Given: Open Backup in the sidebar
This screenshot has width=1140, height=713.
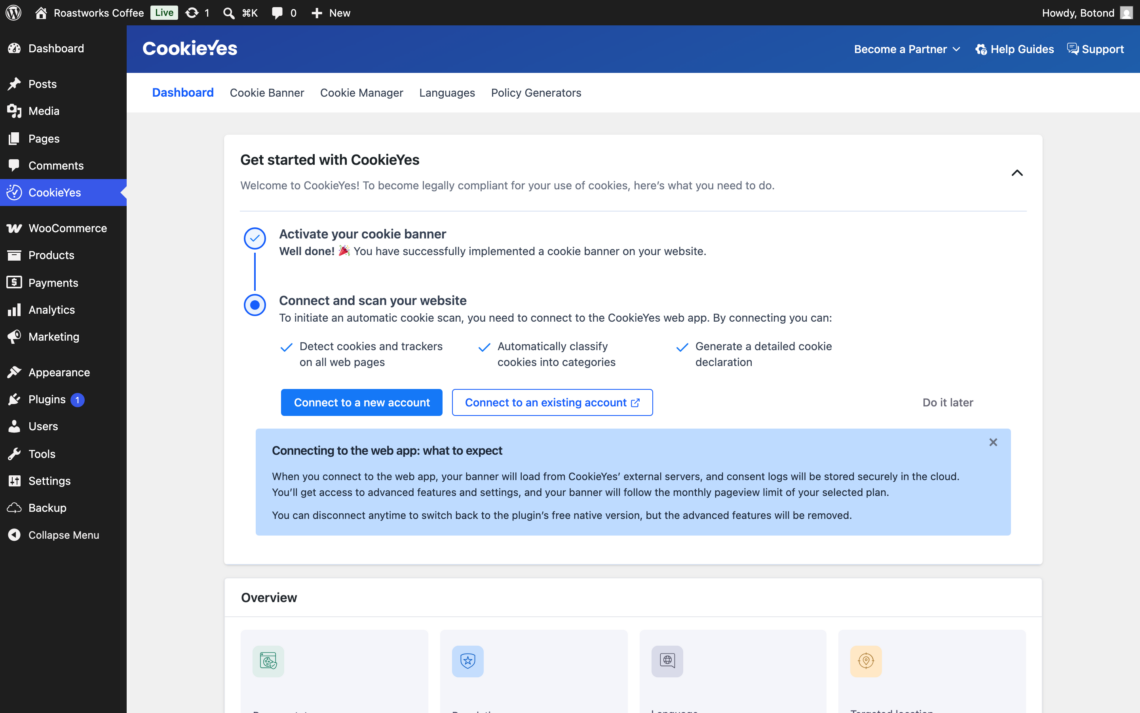Looking at the screenshot, I should 63,507.
